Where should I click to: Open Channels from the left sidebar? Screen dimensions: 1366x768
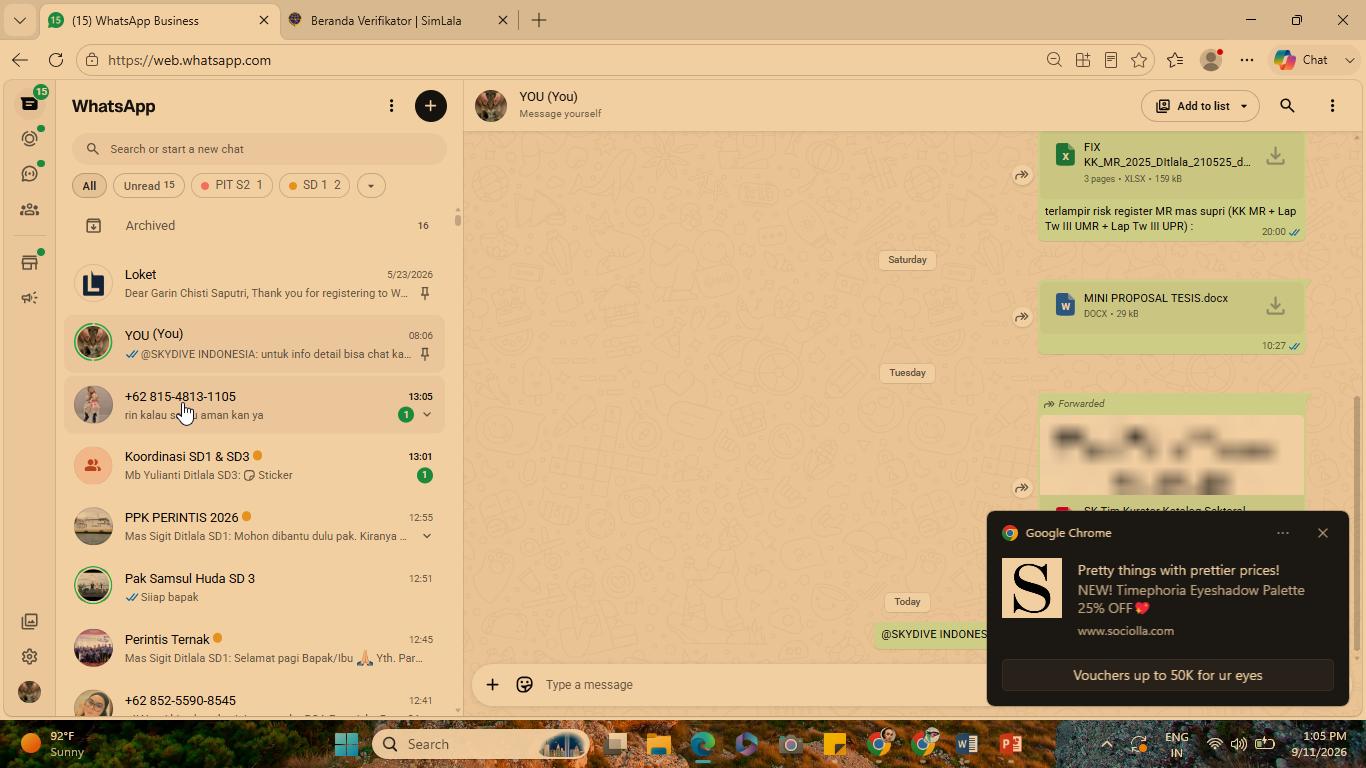point(29,174)
